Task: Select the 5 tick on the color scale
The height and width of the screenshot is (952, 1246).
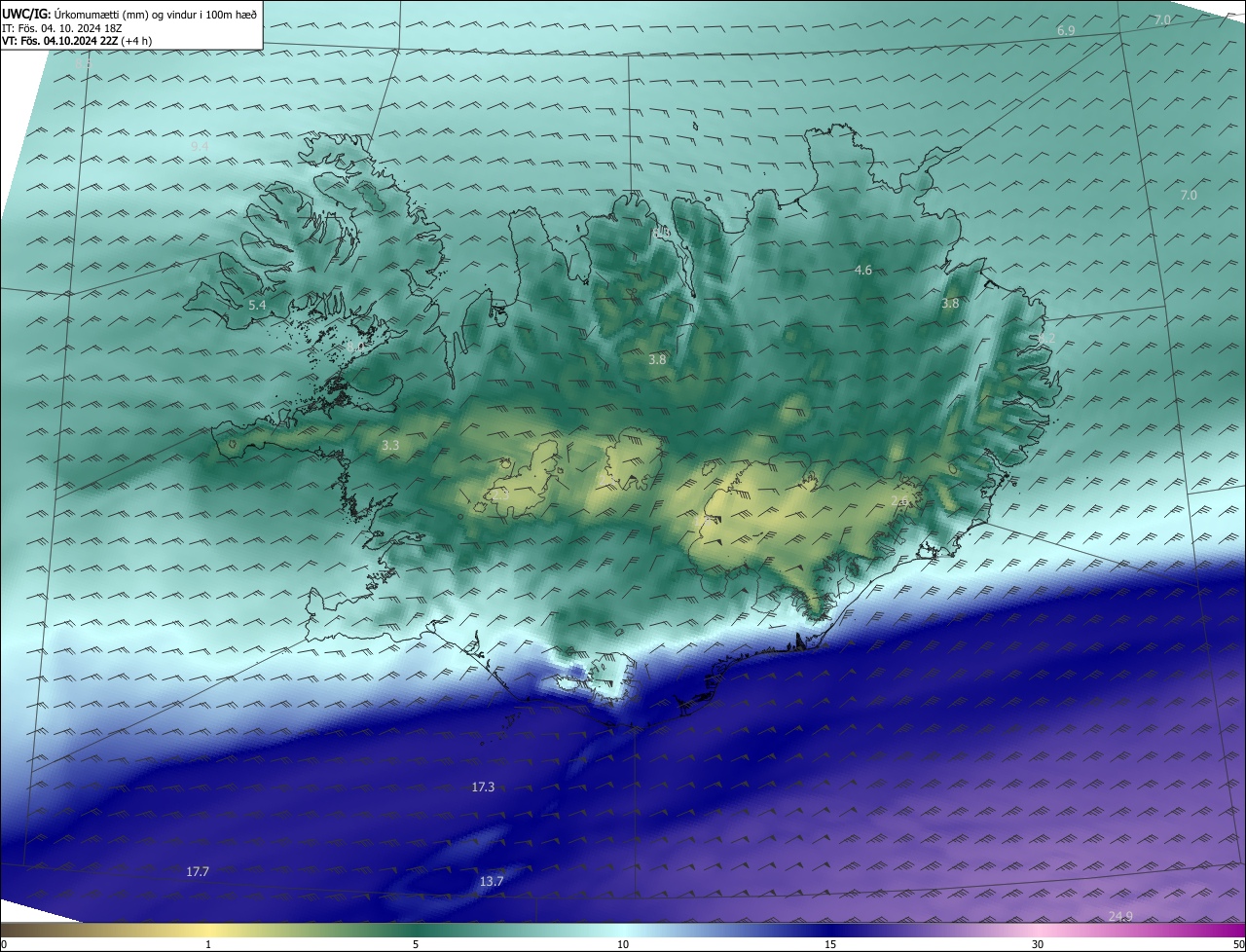Action: click(x=416, y=944)
